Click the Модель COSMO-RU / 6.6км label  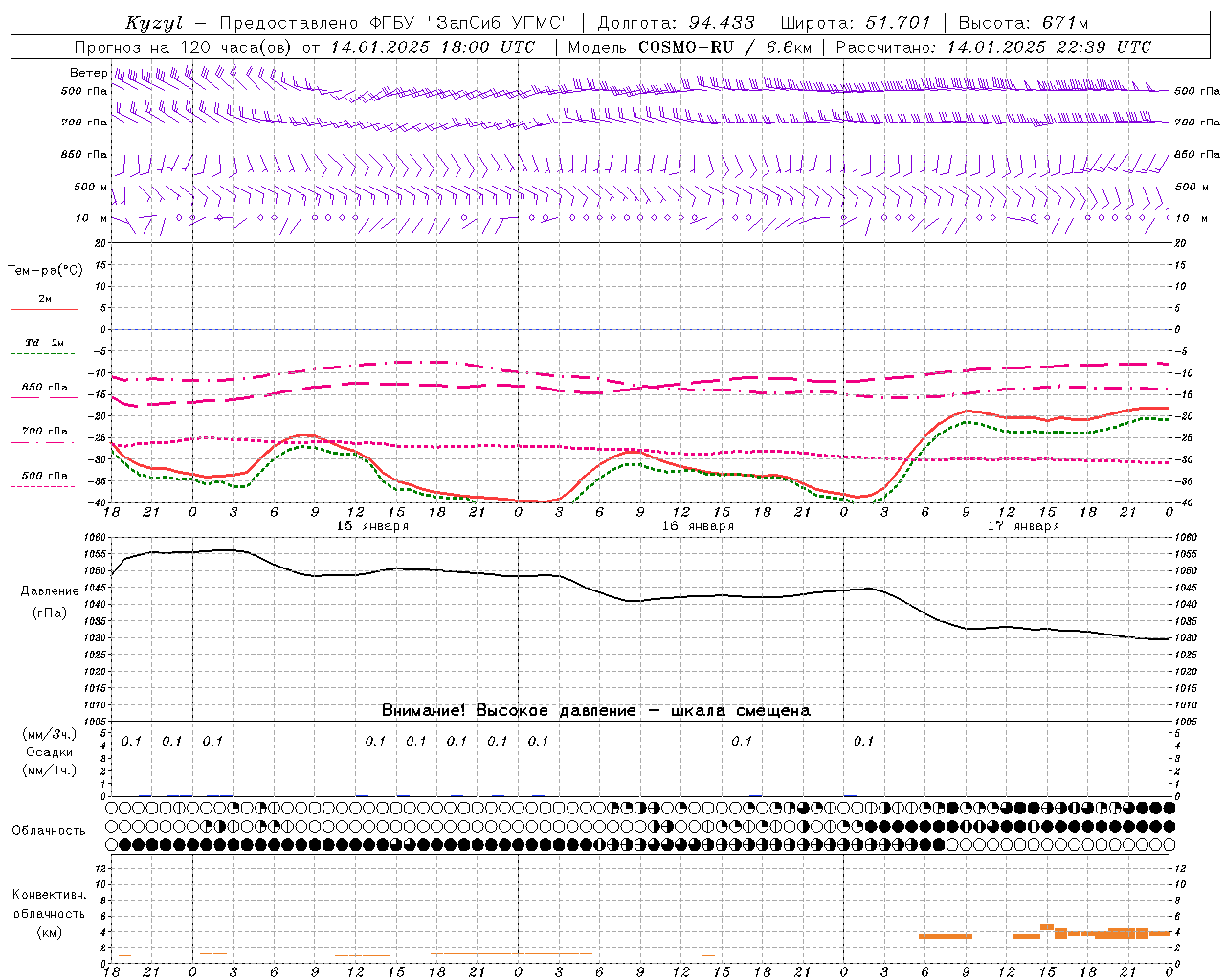[690, 47]
